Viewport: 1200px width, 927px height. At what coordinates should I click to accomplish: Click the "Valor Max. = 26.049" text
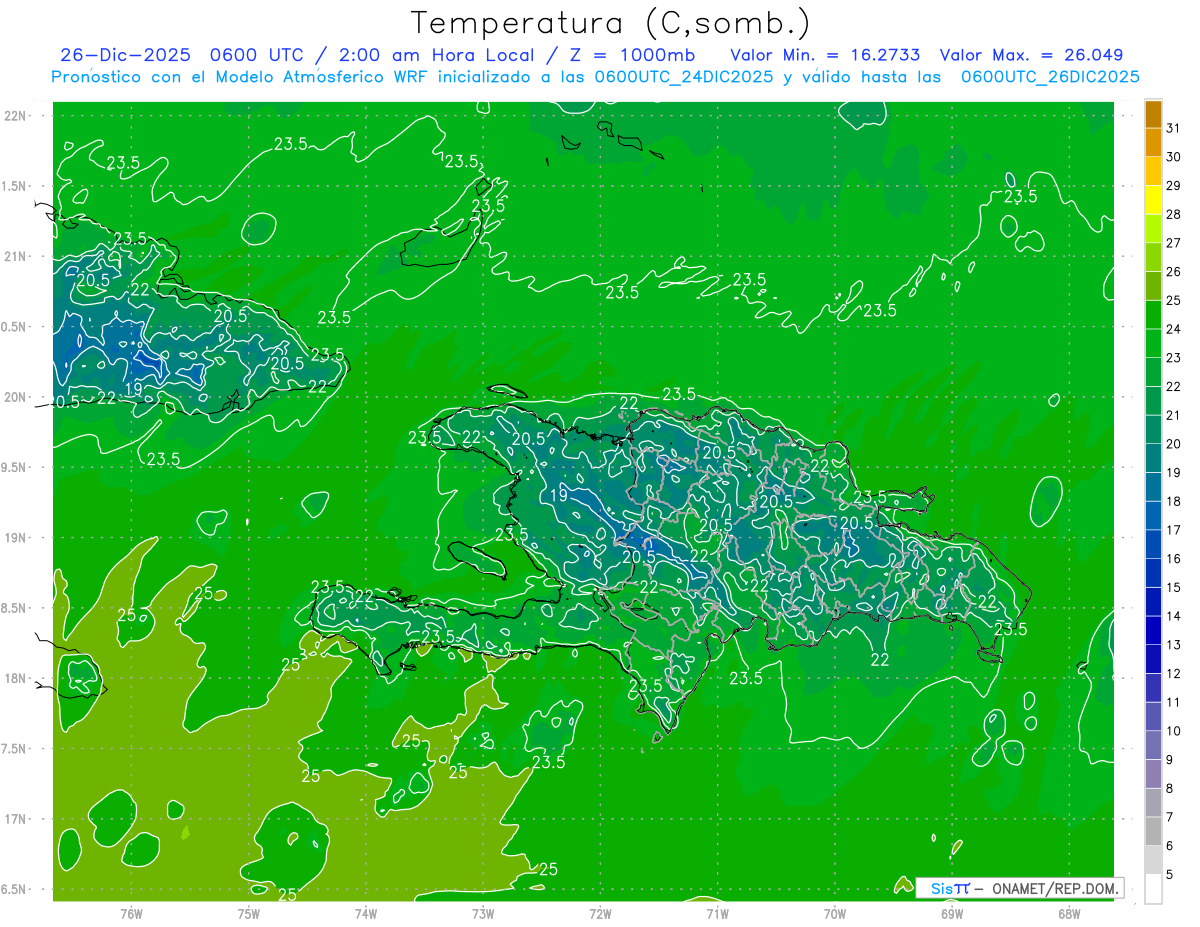click(x=1031, y=55)
